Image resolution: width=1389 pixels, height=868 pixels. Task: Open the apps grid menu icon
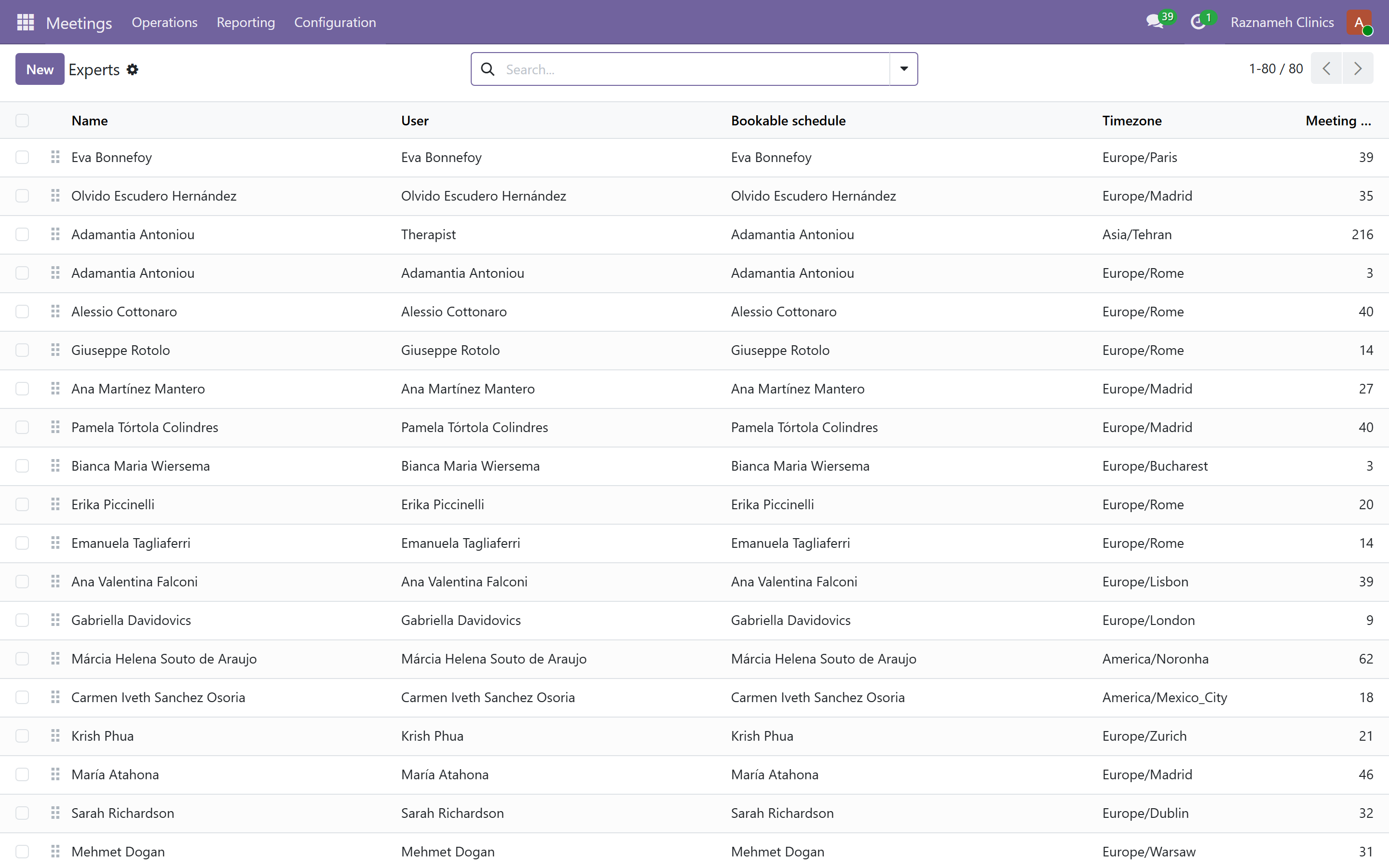point(25,22)
